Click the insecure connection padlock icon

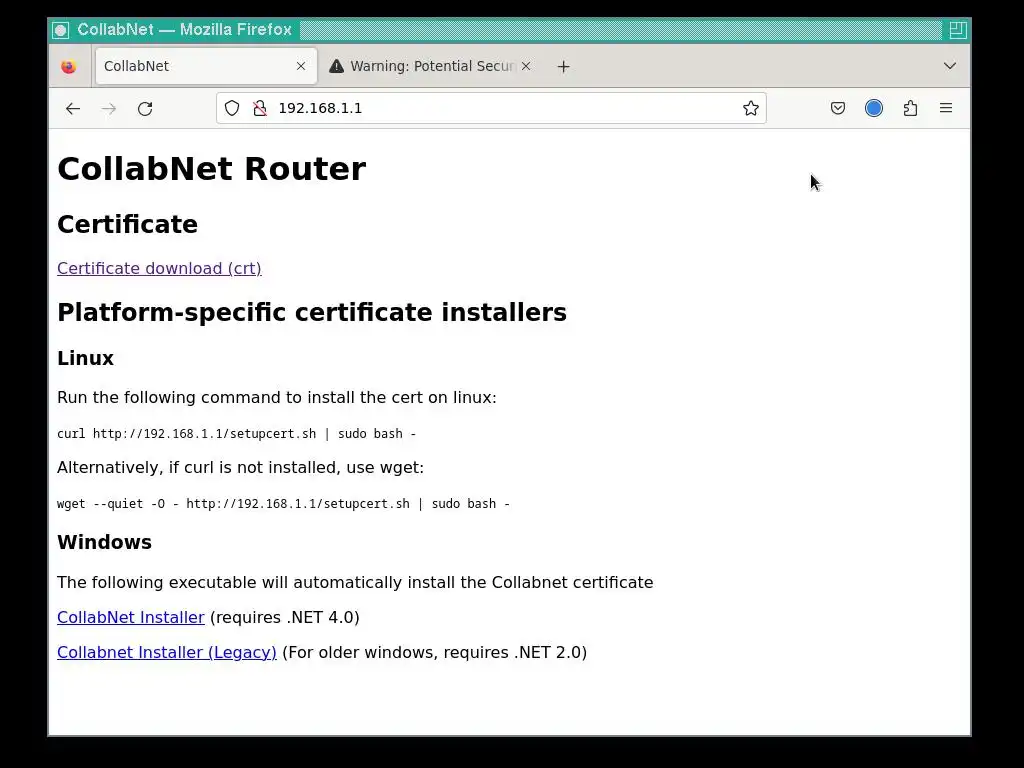tap(260, 108)
